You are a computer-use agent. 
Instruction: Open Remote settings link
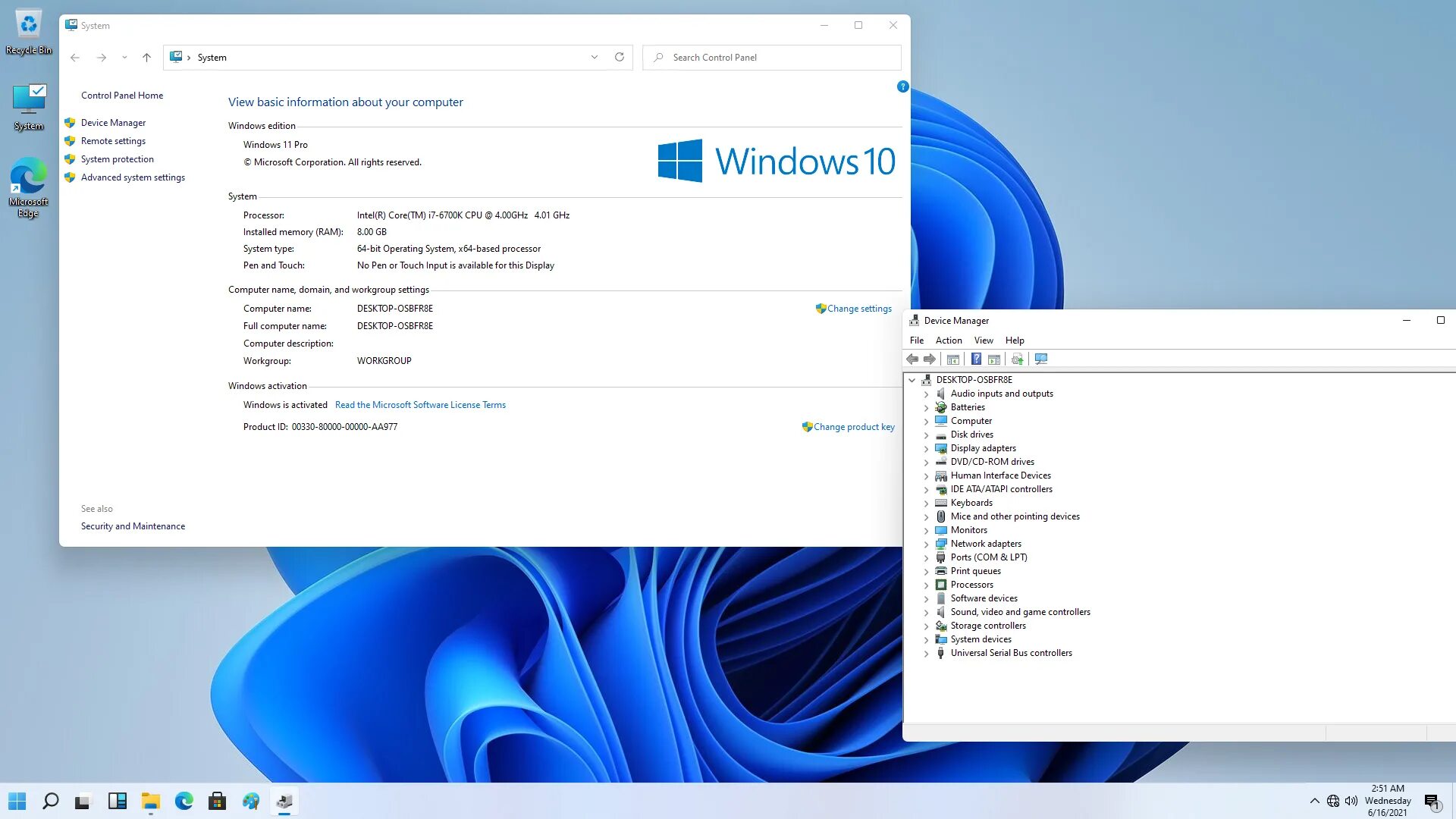click(x=113, y=141)
